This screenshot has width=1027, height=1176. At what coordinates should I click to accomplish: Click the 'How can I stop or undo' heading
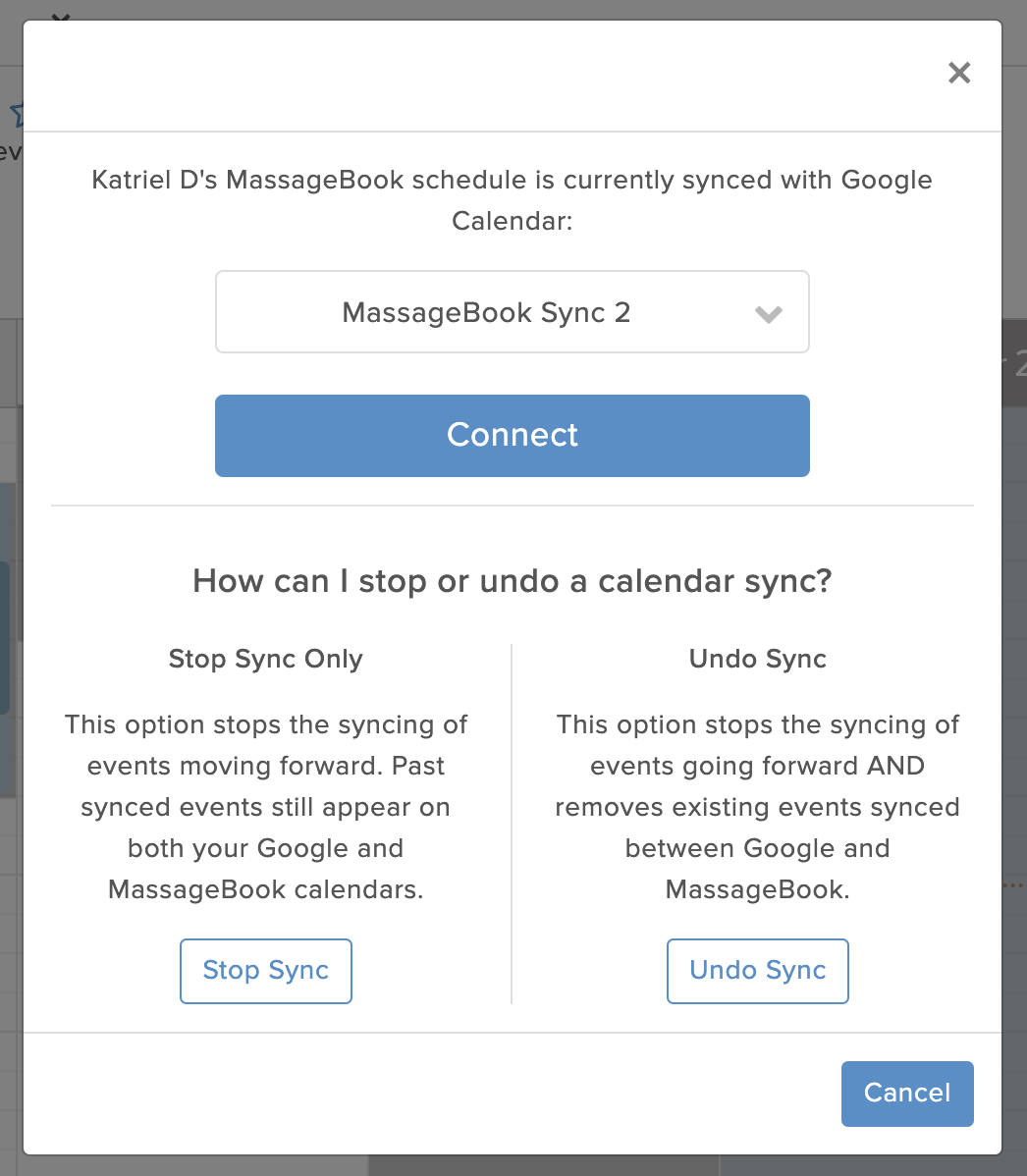[513, 581]
